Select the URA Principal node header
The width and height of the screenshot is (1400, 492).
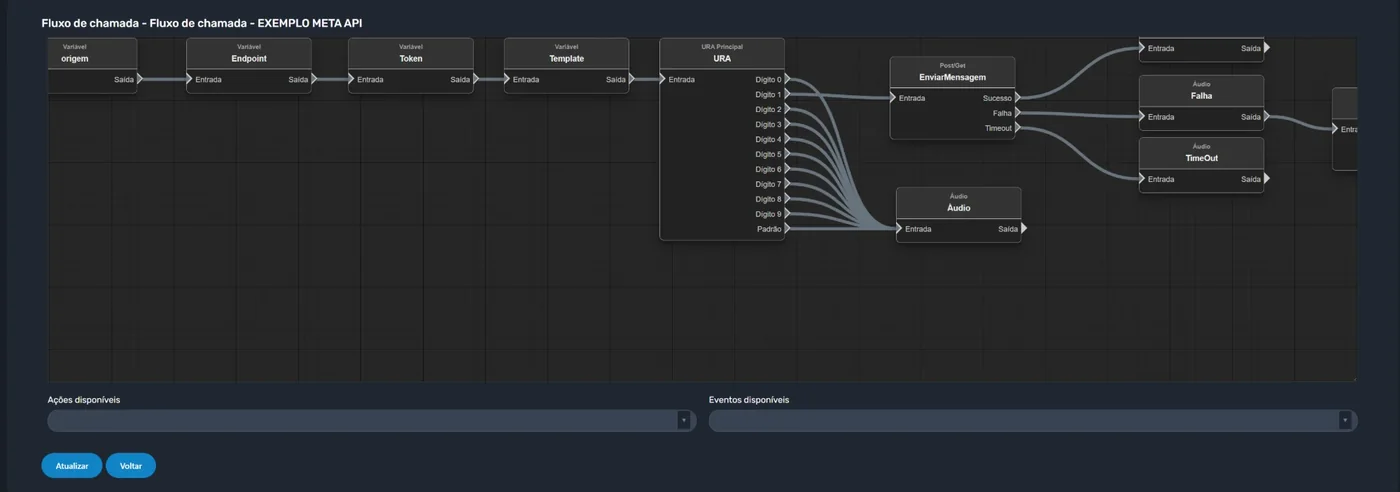click(722, 54)
